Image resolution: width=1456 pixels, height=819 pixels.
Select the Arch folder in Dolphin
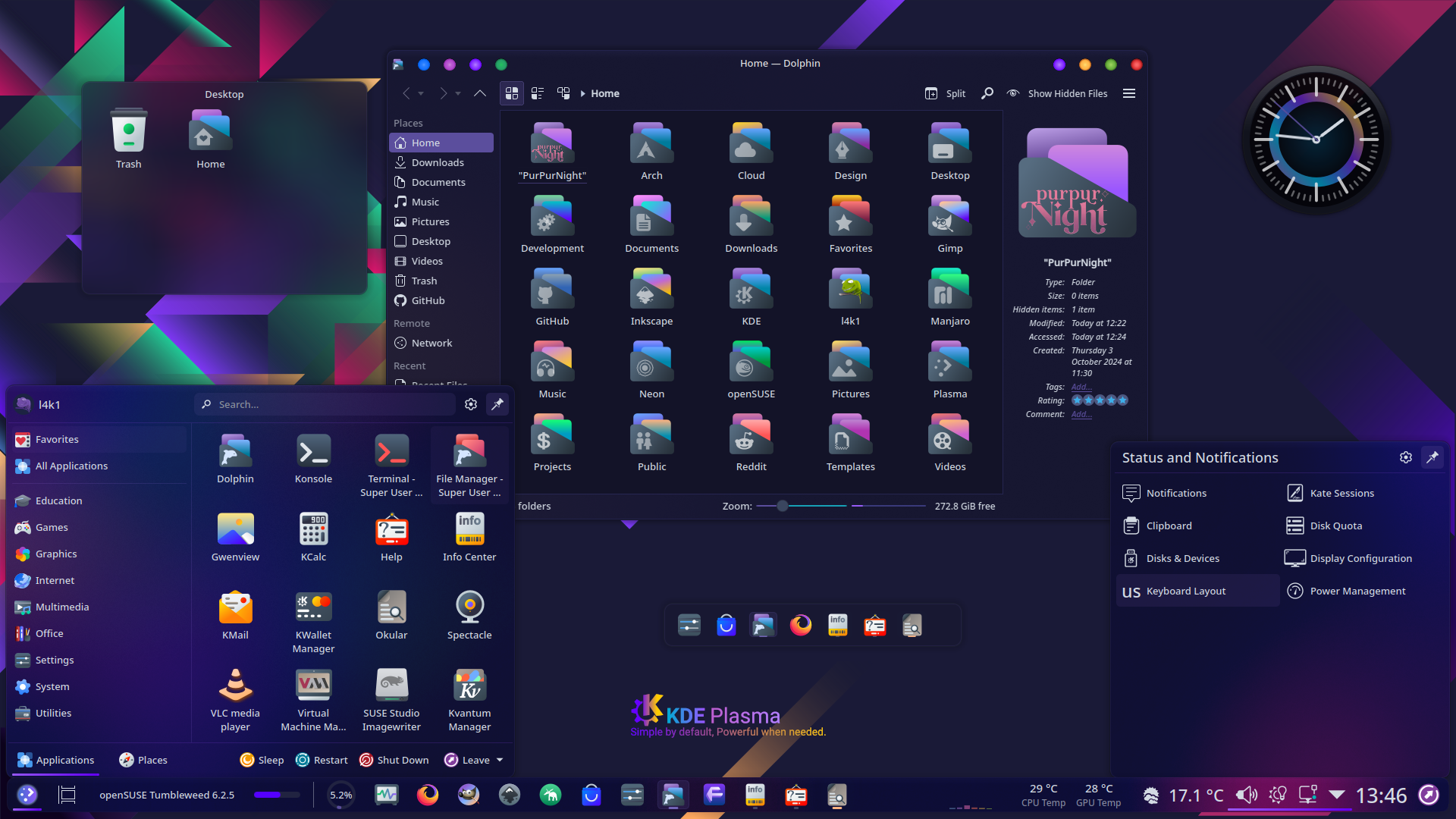point(651,152)
